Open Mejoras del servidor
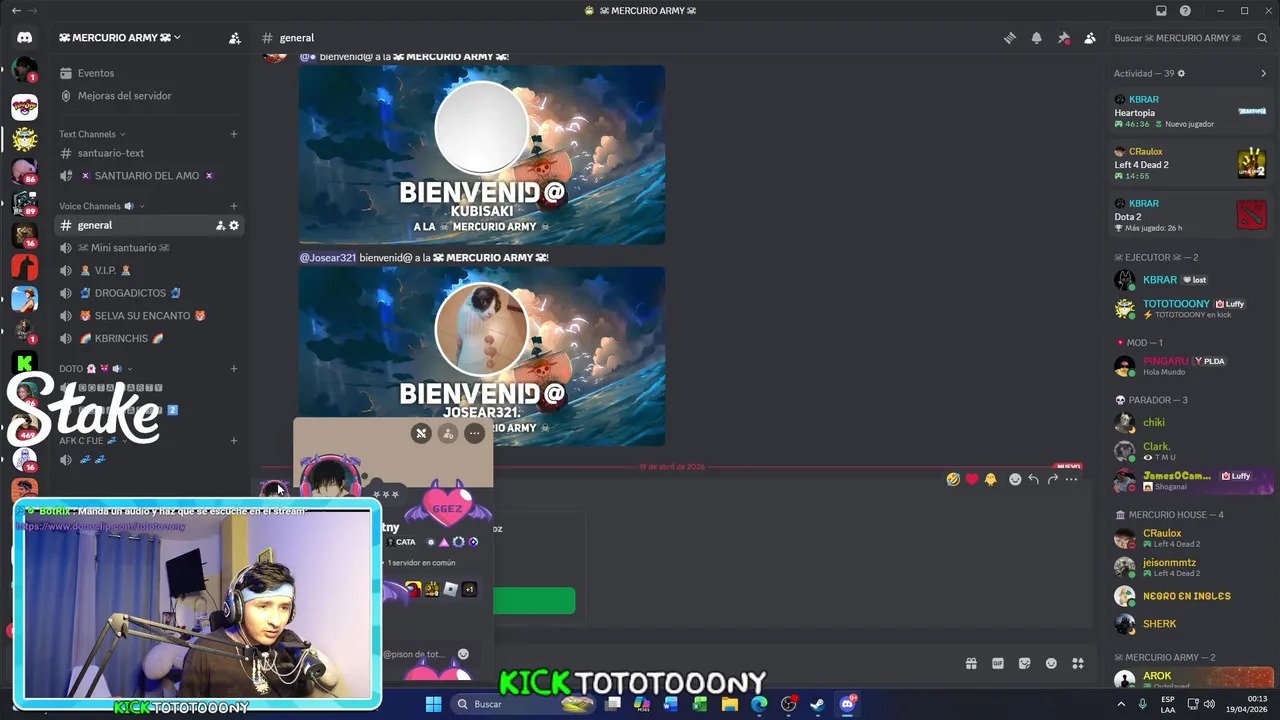 pos(124,96)
